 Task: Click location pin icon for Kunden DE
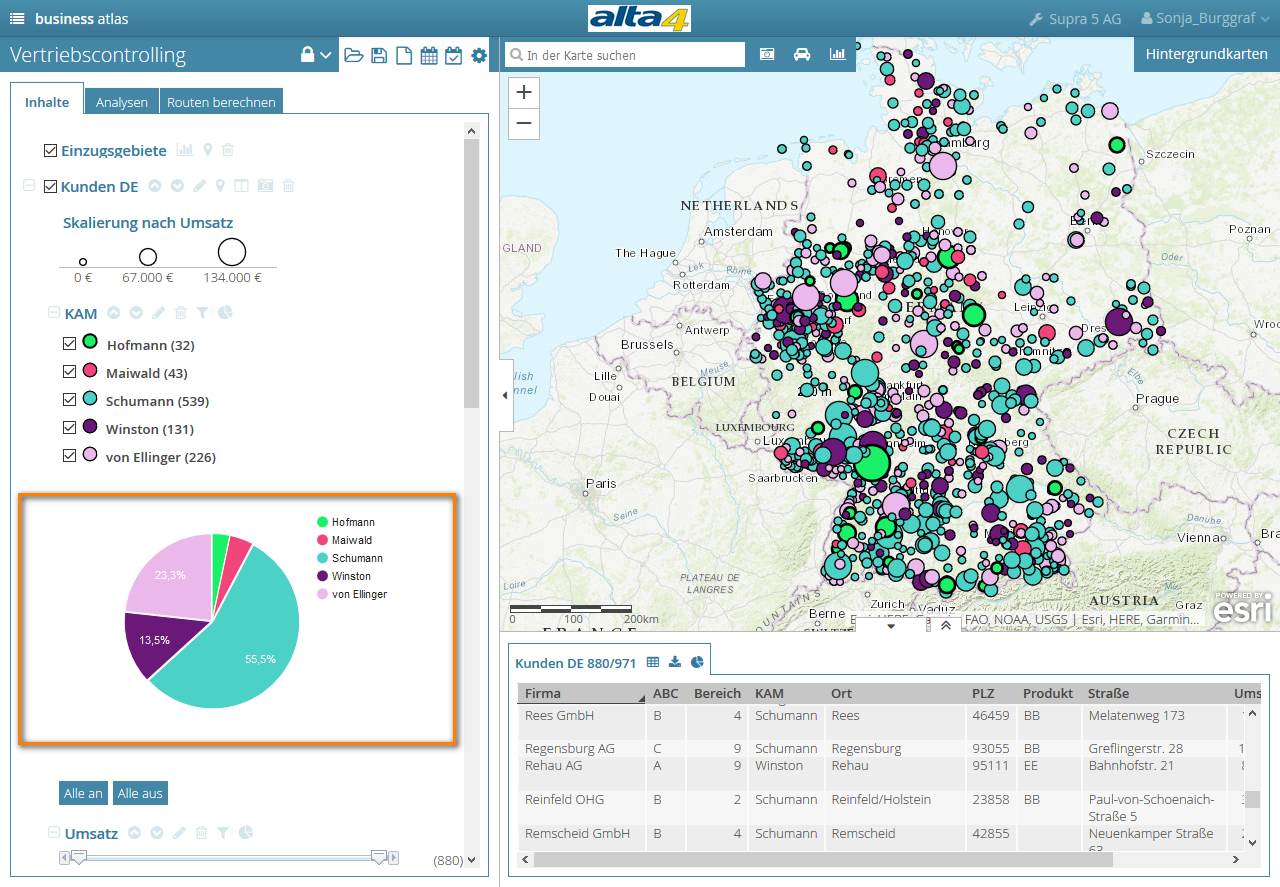220,186
